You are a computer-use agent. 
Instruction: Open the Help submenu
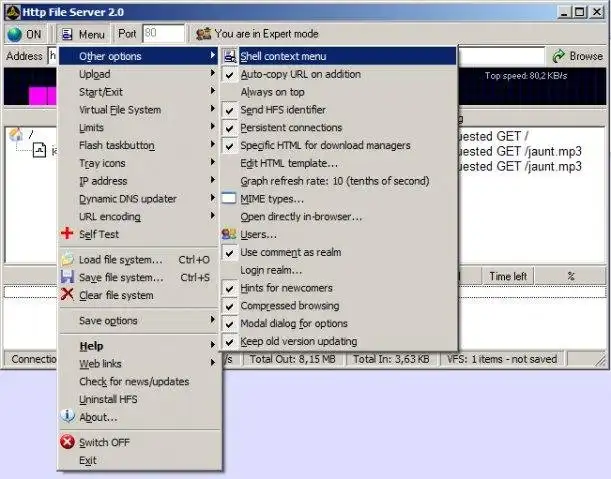[x=139, y=346]
